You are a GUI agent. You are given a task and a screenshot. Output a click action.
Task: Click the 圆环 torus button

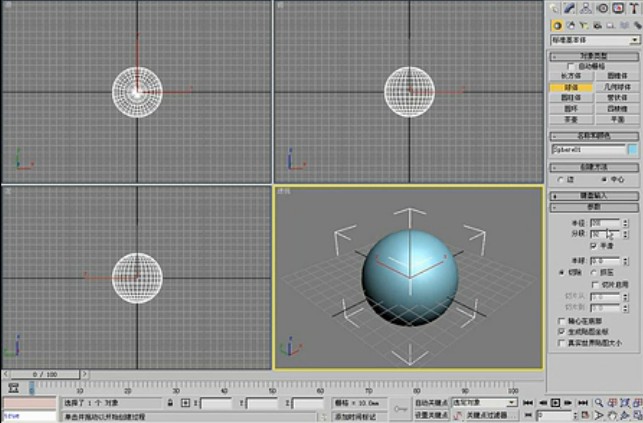coord(571,109)
